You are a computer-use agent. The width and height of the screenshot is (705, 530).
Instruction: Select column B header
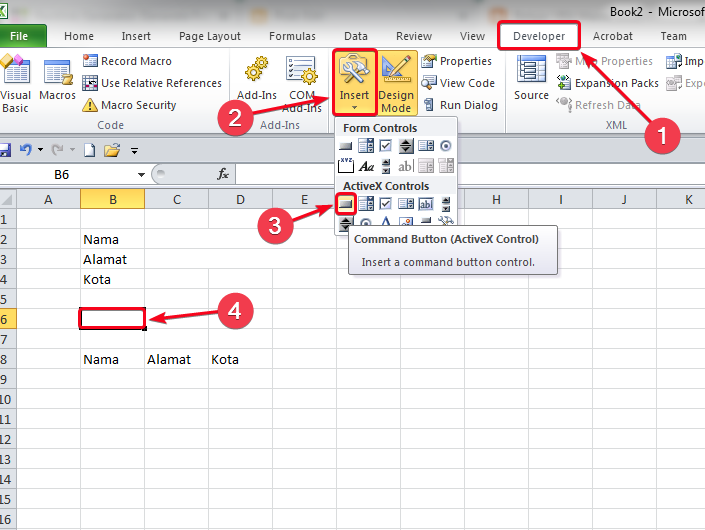(x=113, y=199)
